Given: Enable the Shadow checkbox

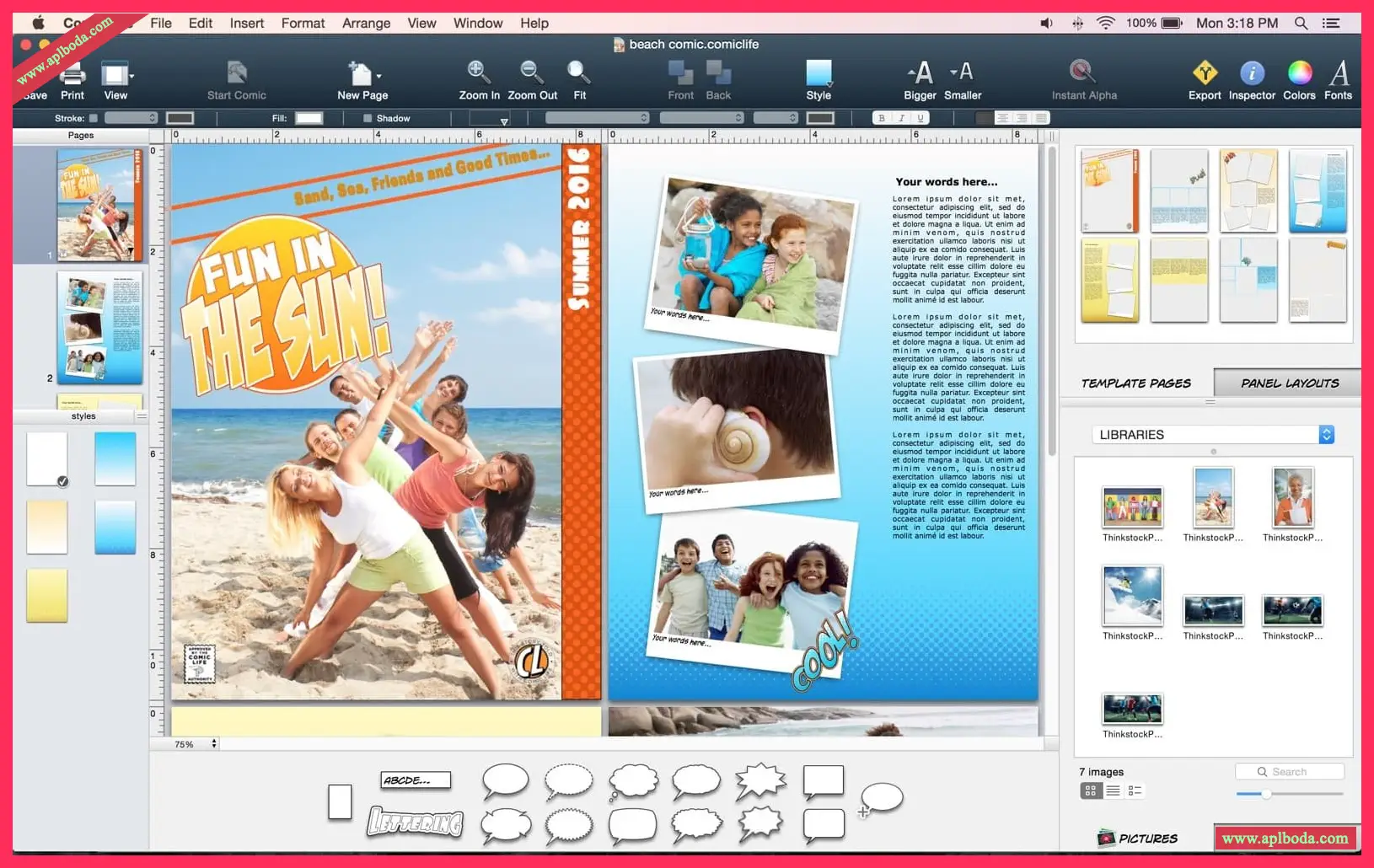Looking at the screenshot, I should coord(368,119).
